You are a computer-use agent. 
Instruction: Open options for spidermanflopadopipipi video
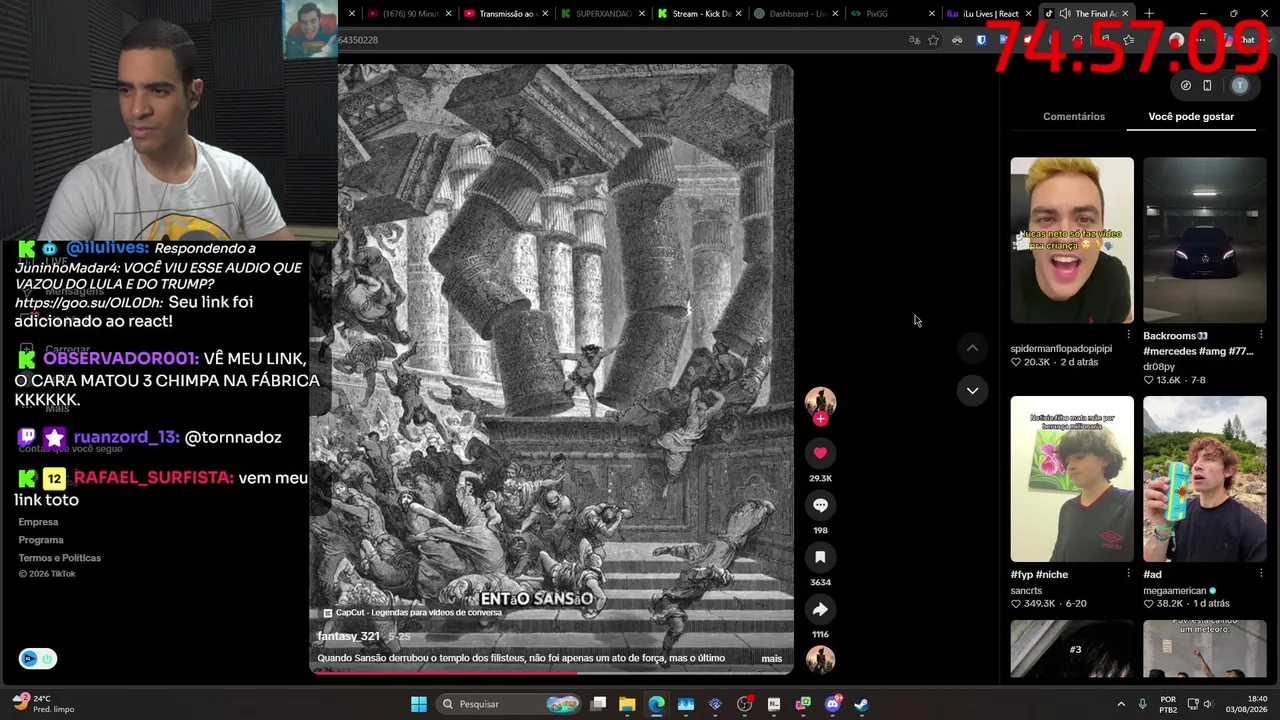point(1128,335)
